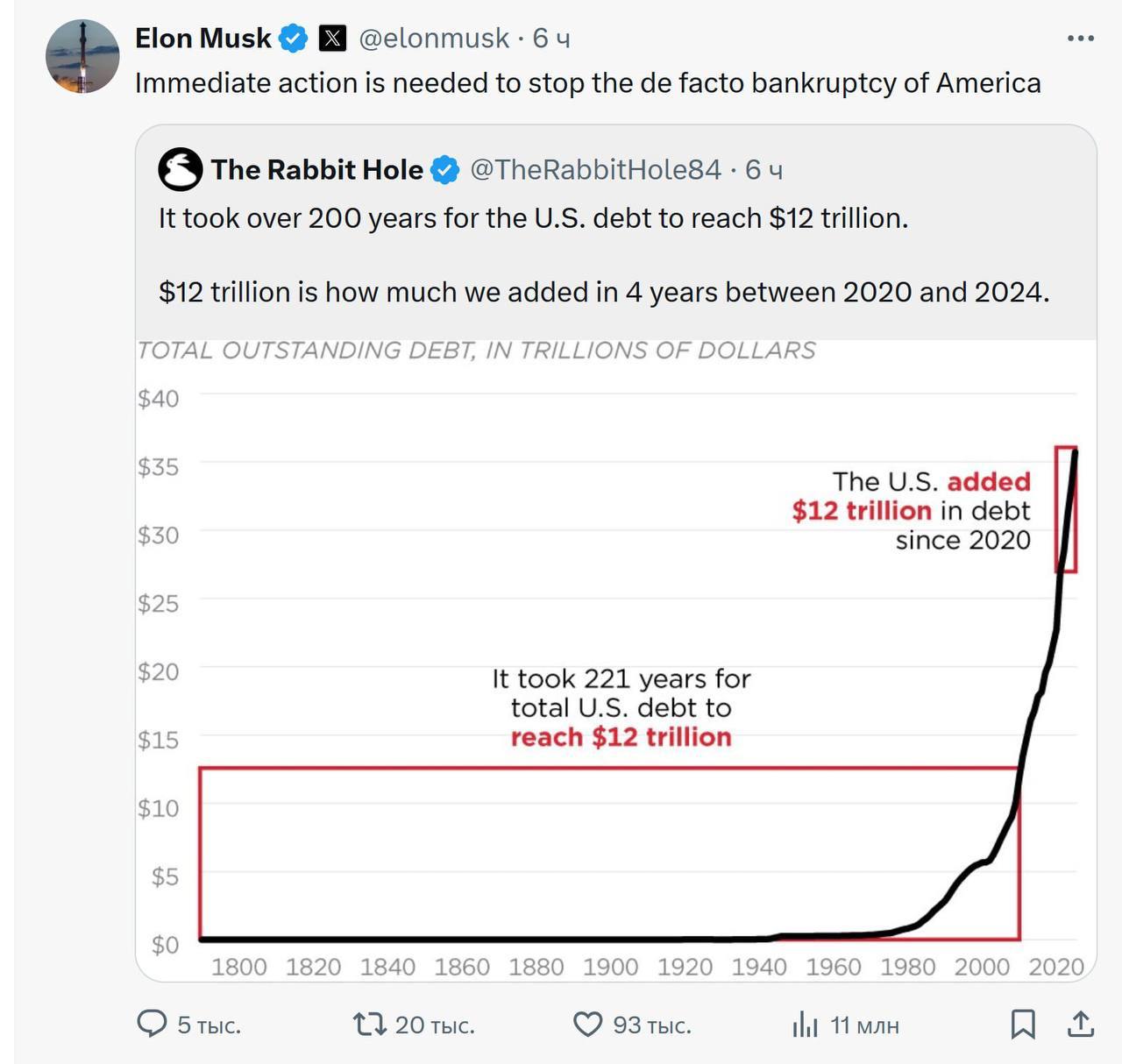This screenshot has height=1064, width=1122.
Task: Open view analytics bar chart icon
Action: tap(805, 1024)
